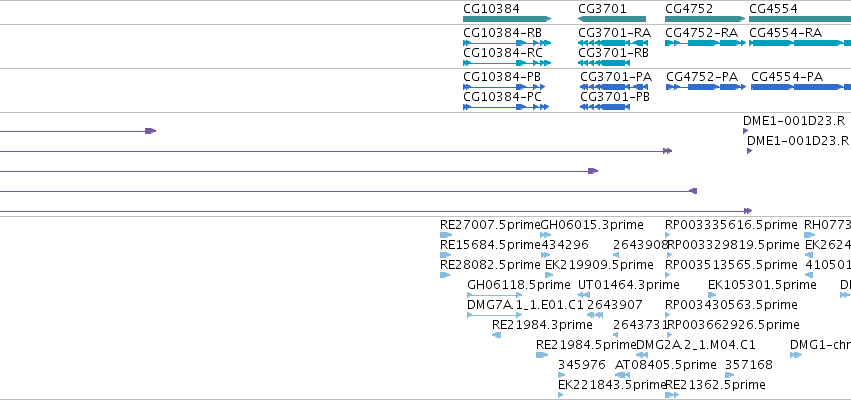Click the teal CG3701 gene arrow
The image size is (851, 400).
612,19
